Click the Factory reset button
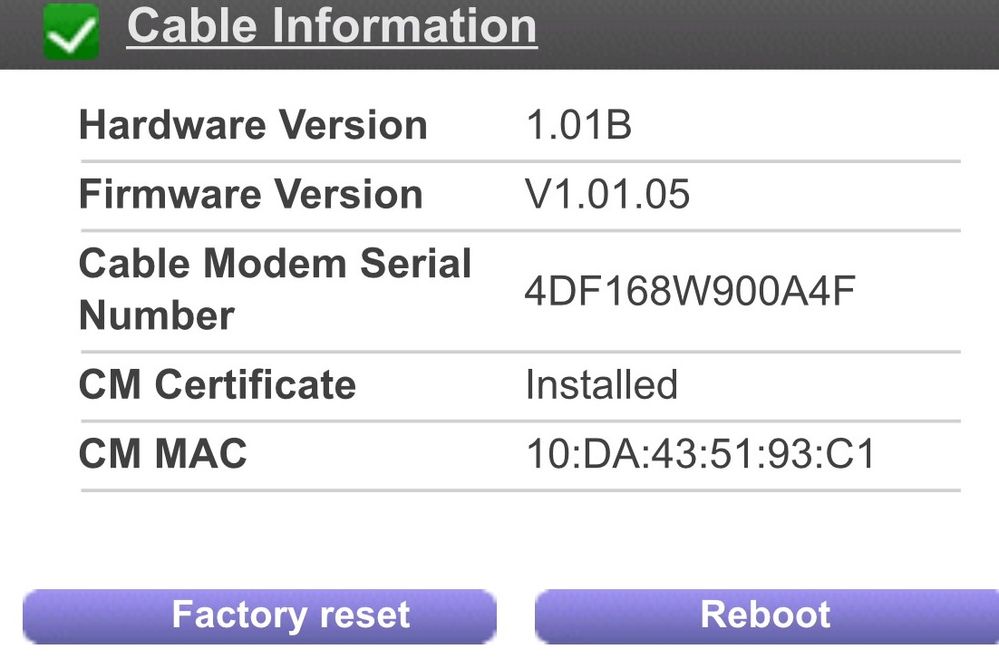 pos(259,616)
